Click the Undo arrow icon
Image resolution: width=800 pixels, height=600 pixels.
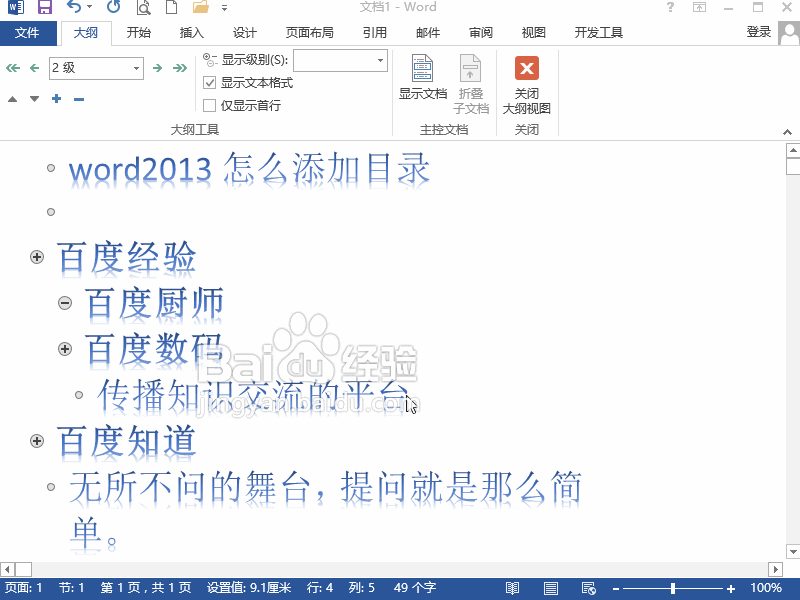pyautogui.click(x=74, y=7)
